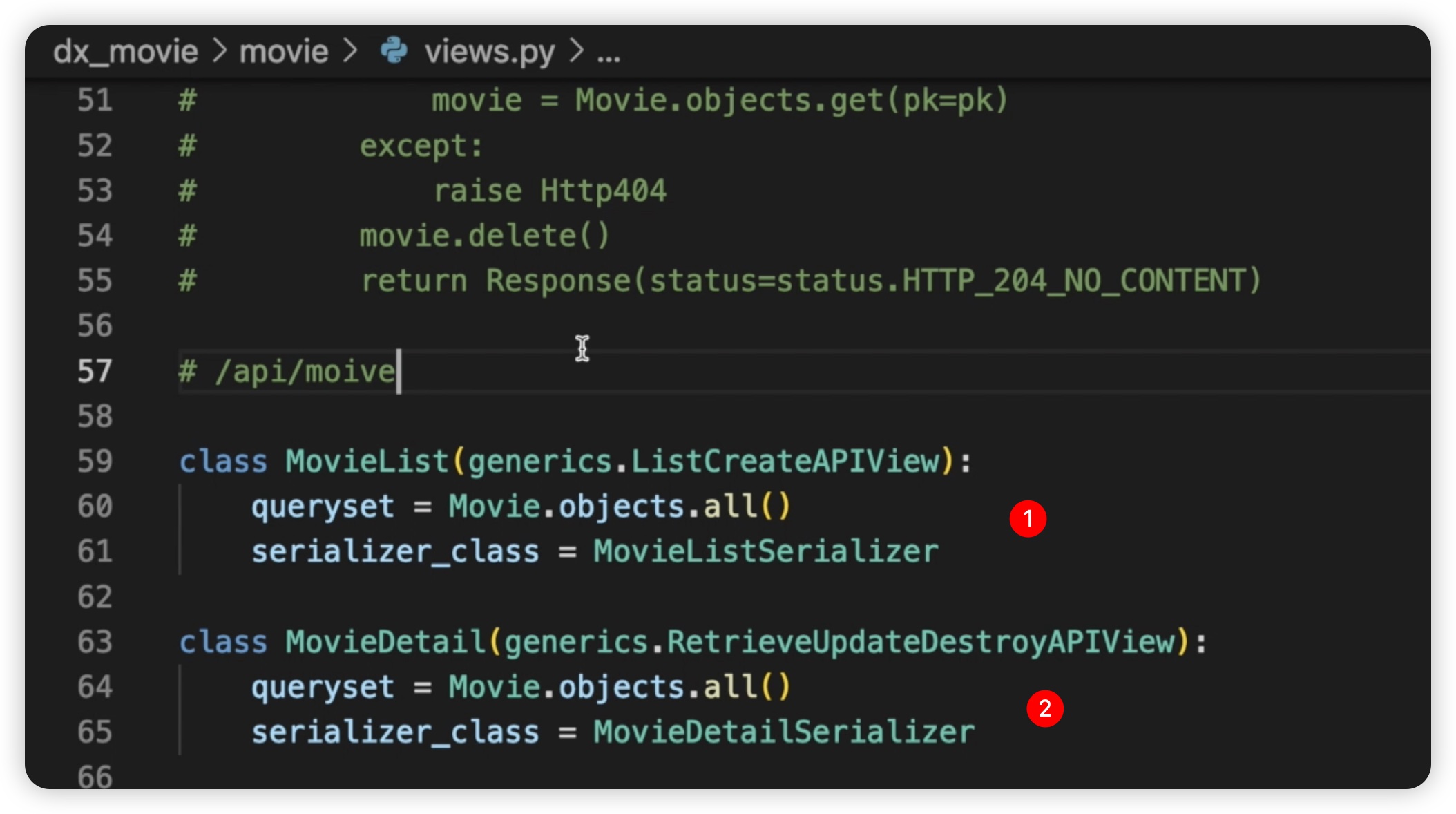Click 'generics' on line 63
Screen dimensions: 1456x814
click(577, 642)
